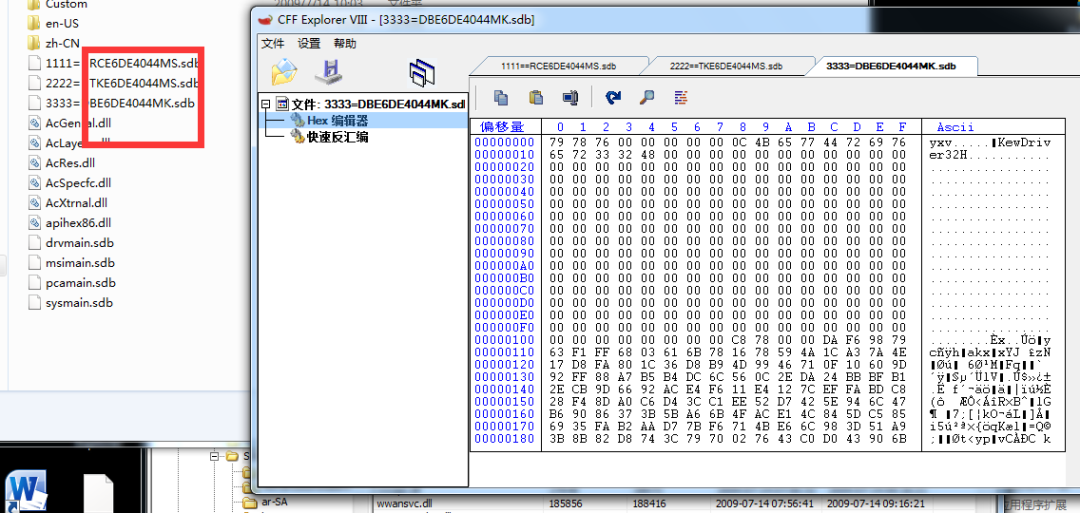Switch to the 2222==TKE6DE4044MS.sdb tab
1080x513 pixels.
point(726,66)
